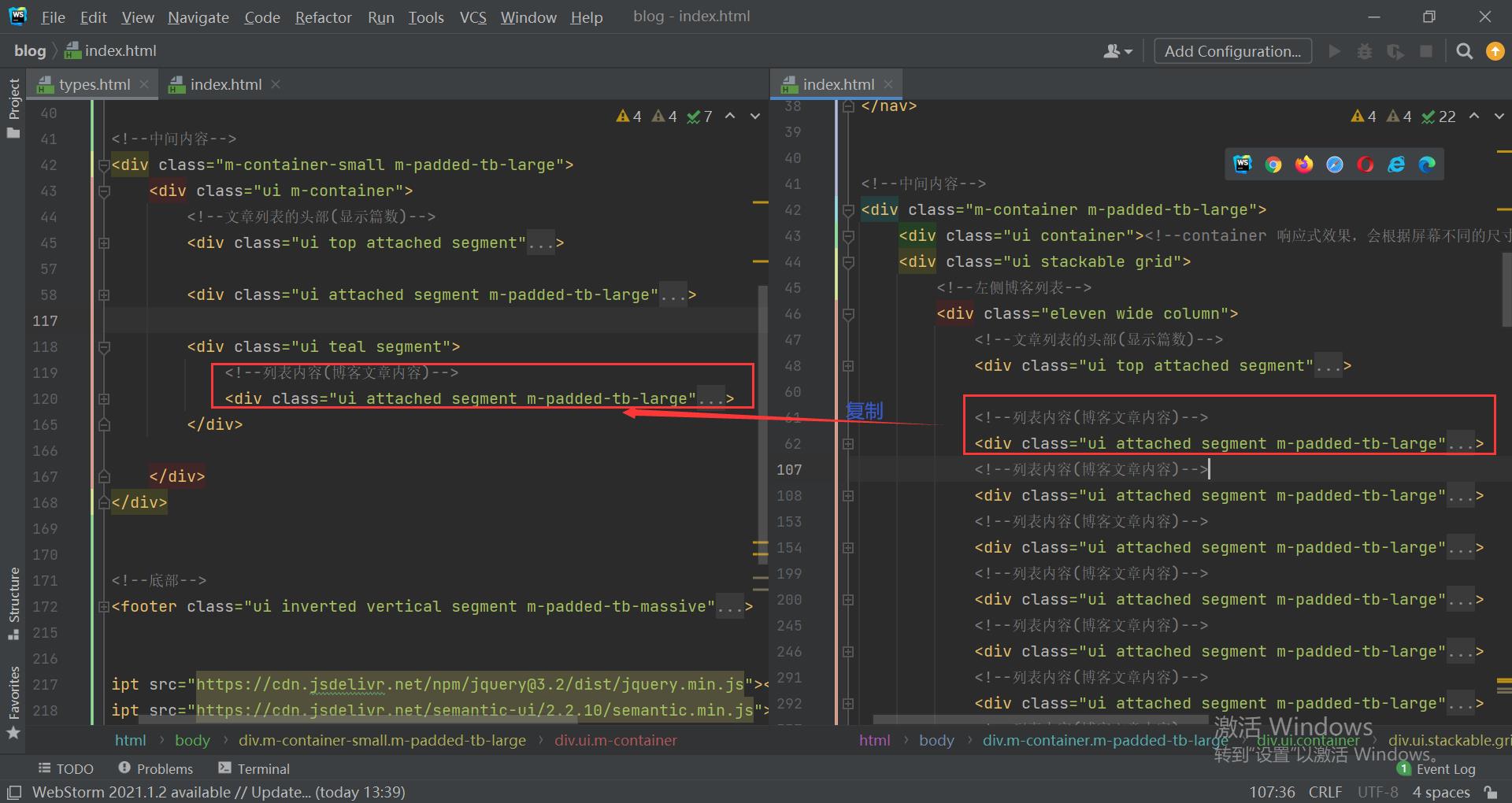Click the Stop square icon

1425,51
